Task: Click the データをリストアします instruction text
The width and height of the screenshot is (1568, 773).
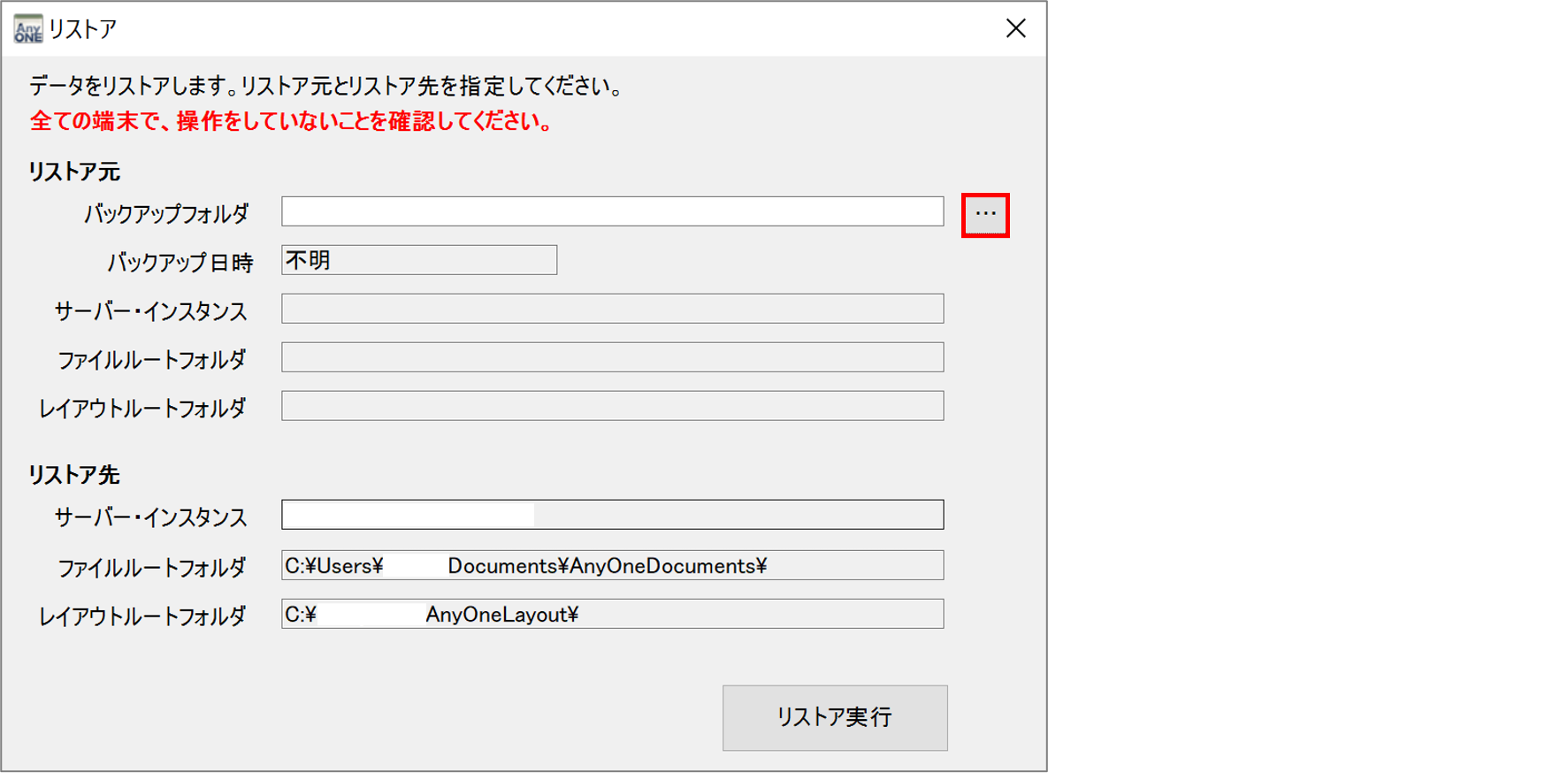Action: (x=327, y=86)
